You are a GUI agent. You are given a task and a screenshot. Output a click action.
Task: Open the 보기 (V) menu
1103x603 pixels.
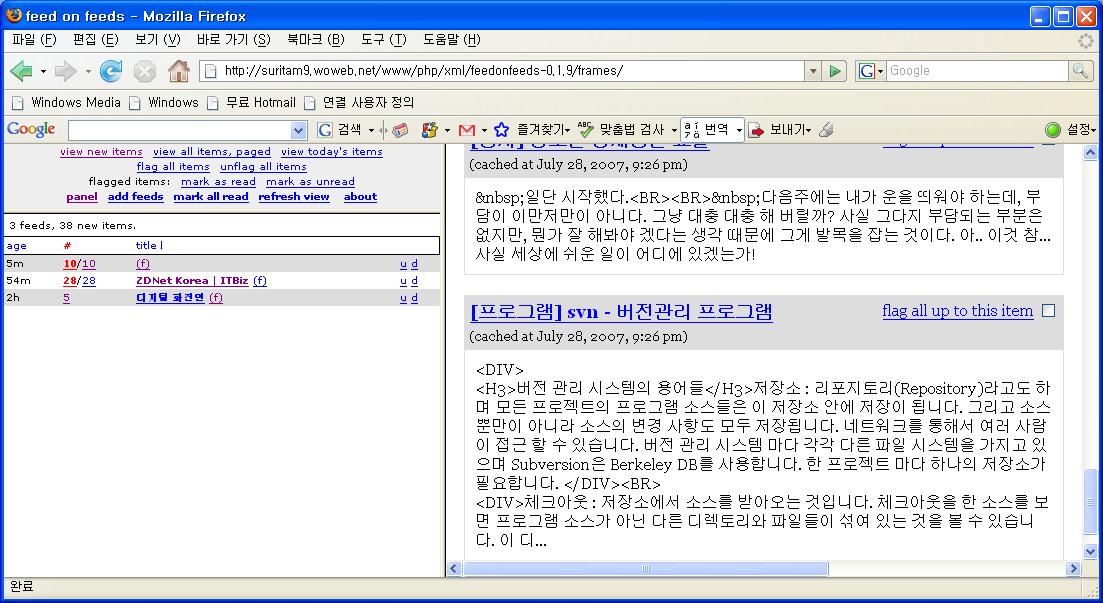click(158, 40)
